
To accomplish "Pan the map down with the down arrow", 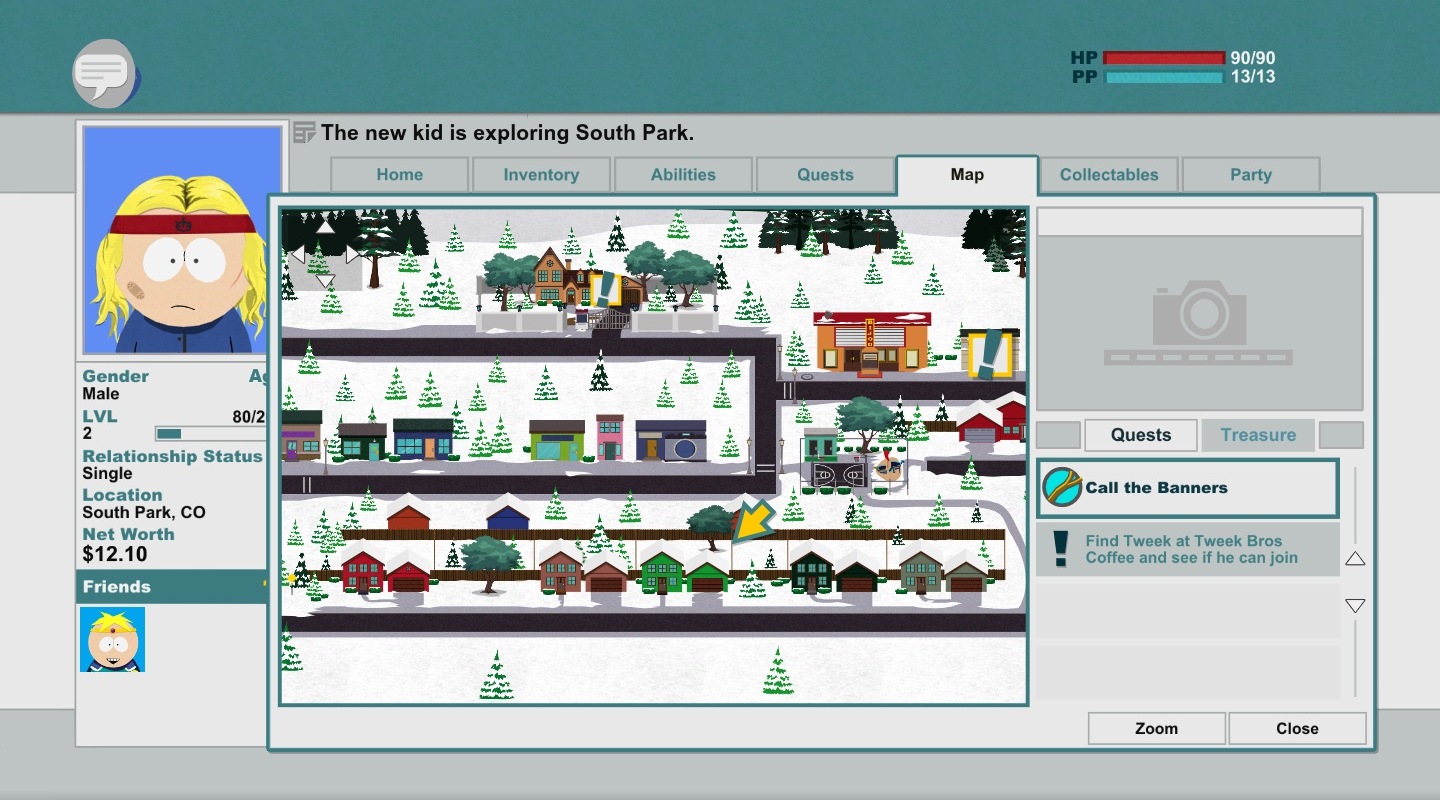I will 325,281.
